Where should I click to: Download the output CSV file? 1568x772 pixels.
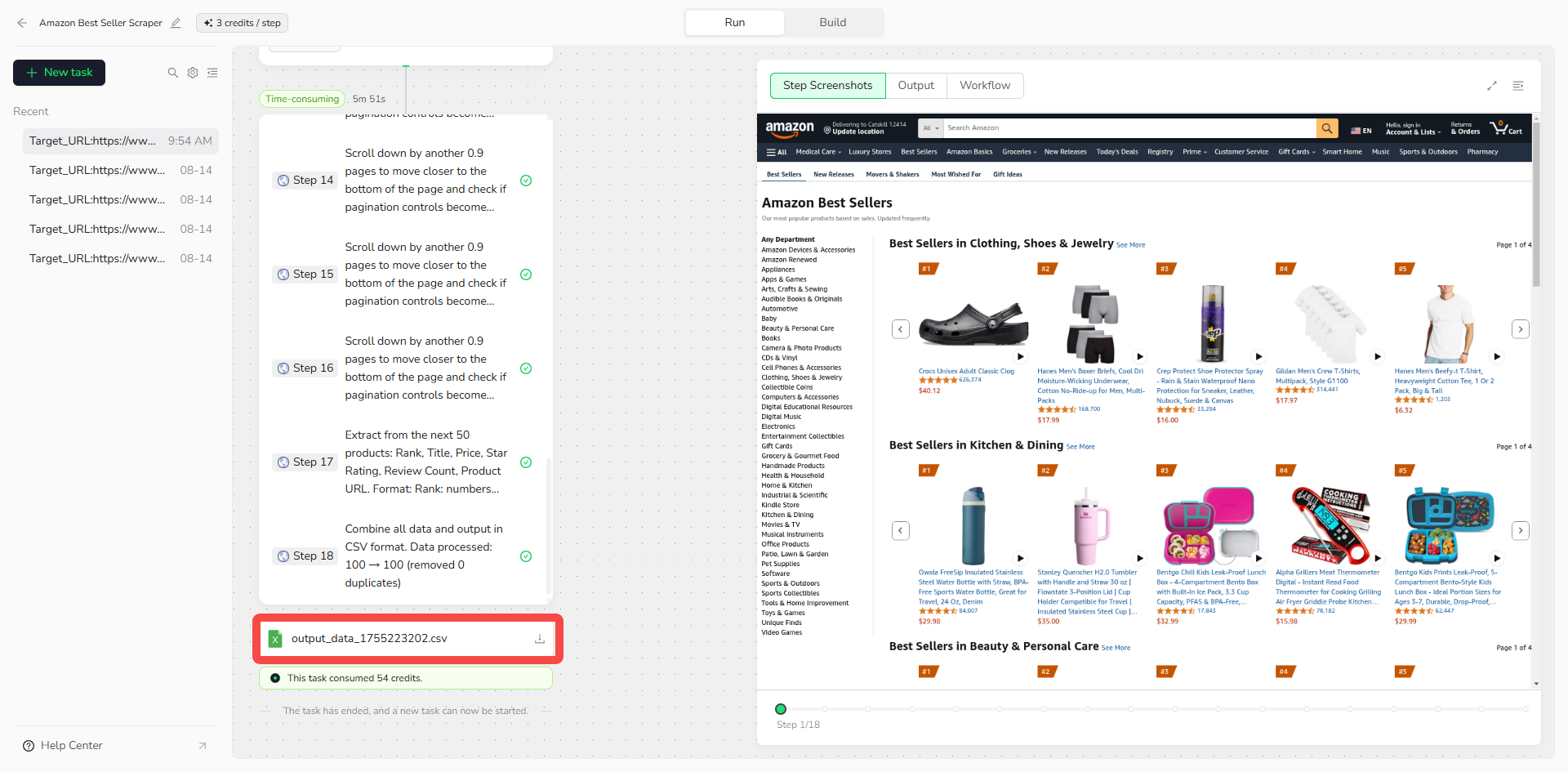[540, 639]
